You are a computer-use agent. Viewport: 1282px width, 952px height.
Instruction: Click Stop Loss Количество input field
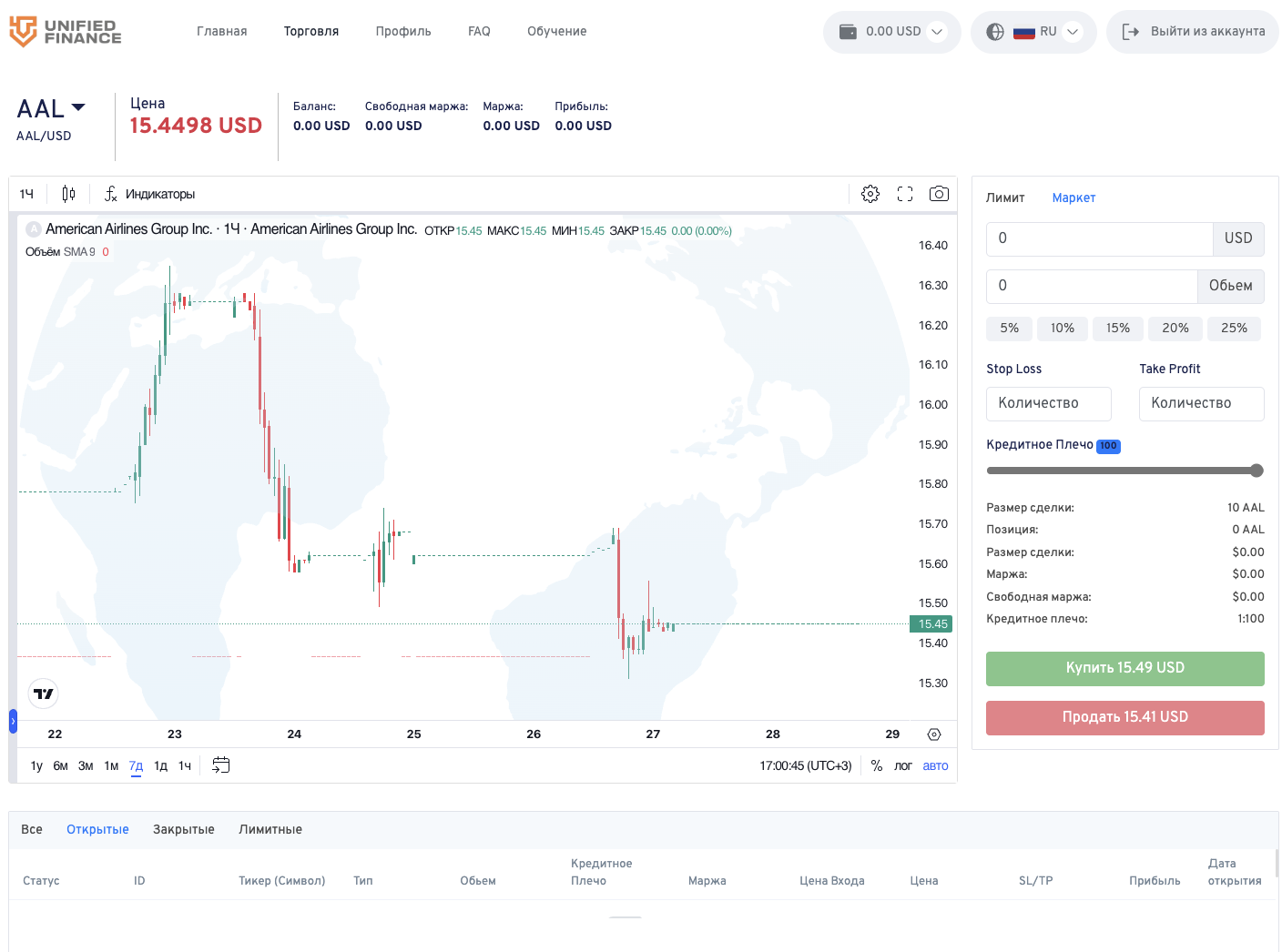[x=1048, y=403]
